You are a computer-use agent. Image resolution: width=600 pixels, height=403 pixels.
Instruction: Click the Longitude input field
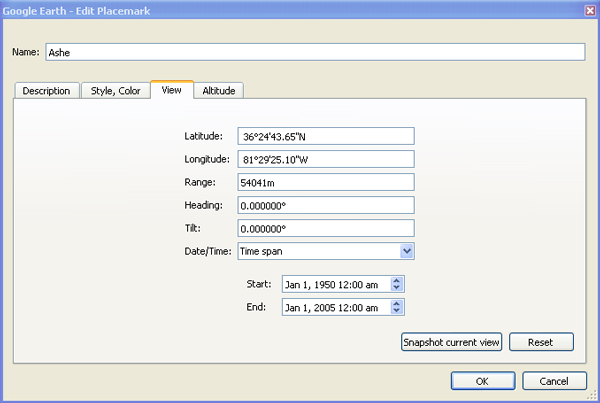[326, 159]
